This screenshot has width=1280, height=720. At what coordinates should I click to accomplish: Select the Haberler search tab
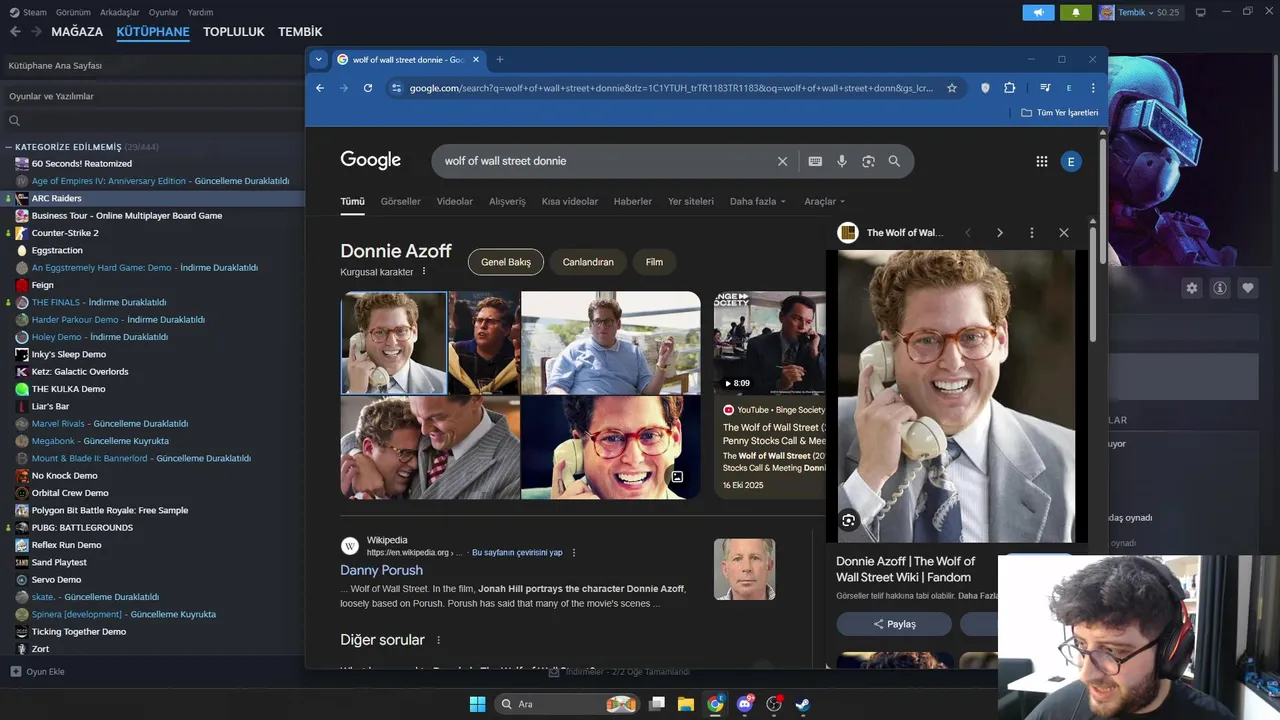click(633, 201)
